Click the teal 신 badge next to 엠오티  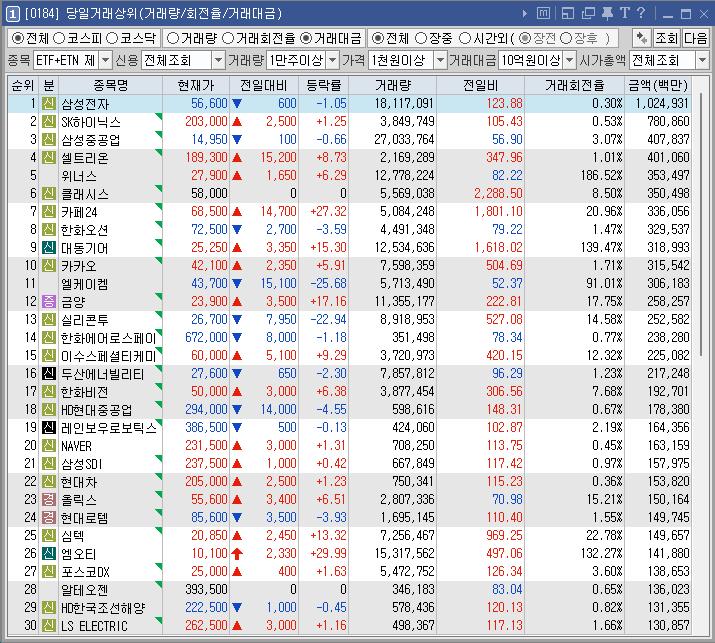point(49,553)
